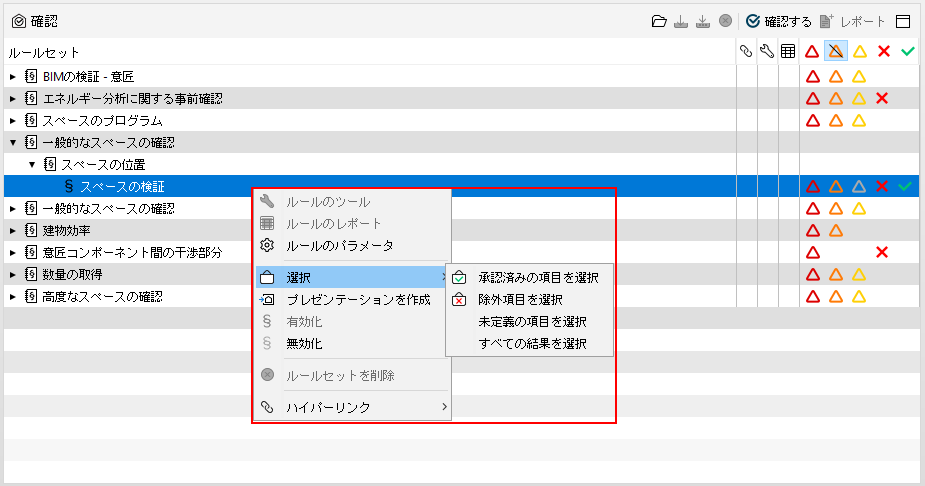Choose 承認済みの項目を選択 in submenu
Viewport: 925px width, 486px height.
point(530,277)
